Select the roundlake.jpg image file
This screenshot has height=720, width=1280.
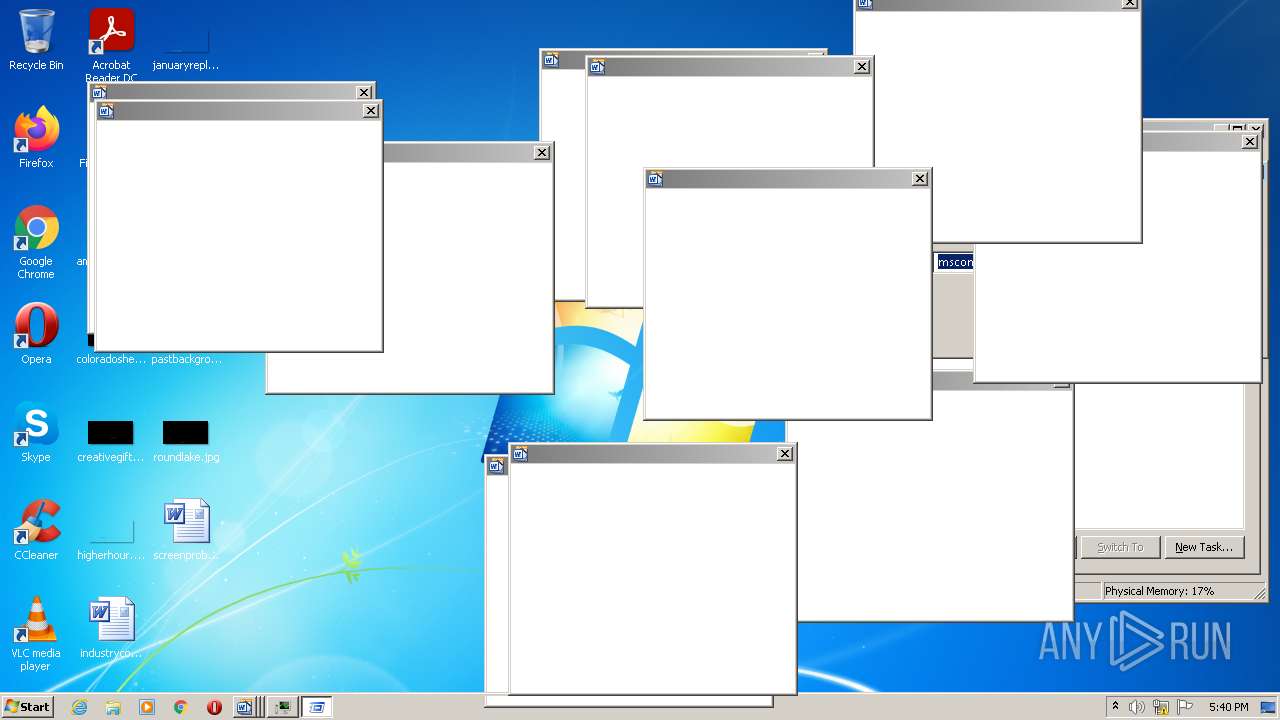[186, 441]
